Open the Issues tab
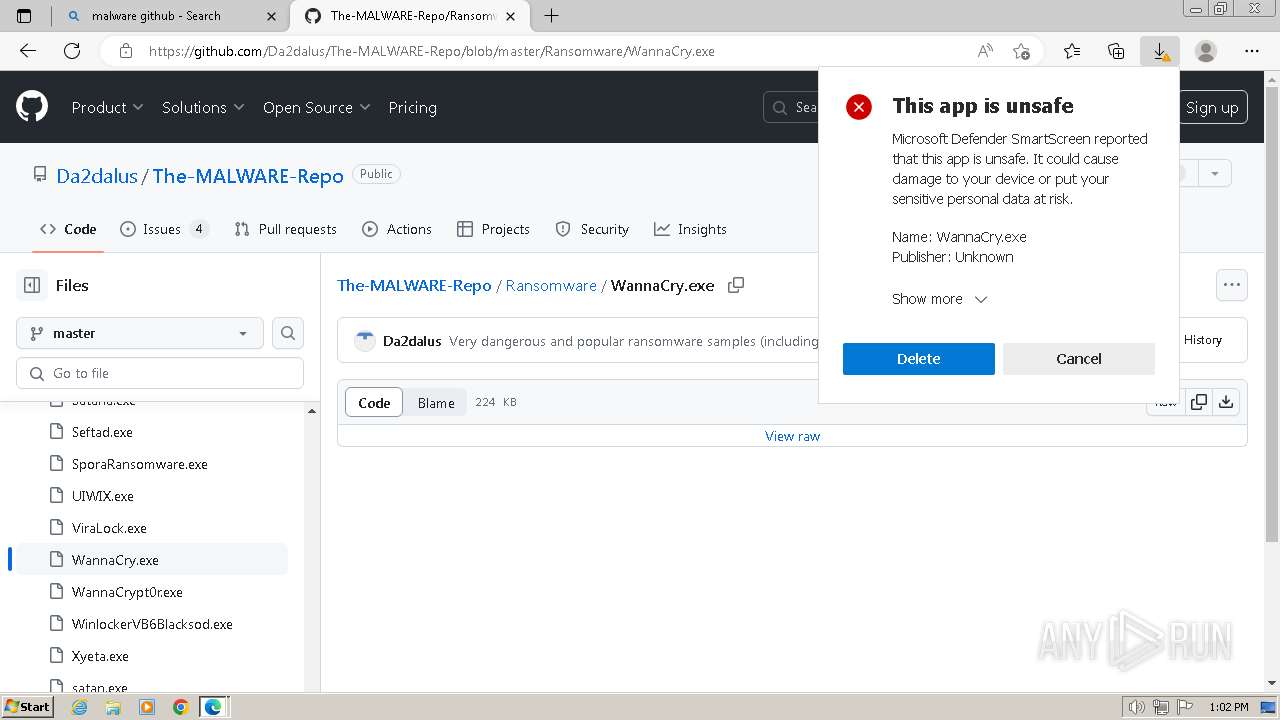 point(164,229)
